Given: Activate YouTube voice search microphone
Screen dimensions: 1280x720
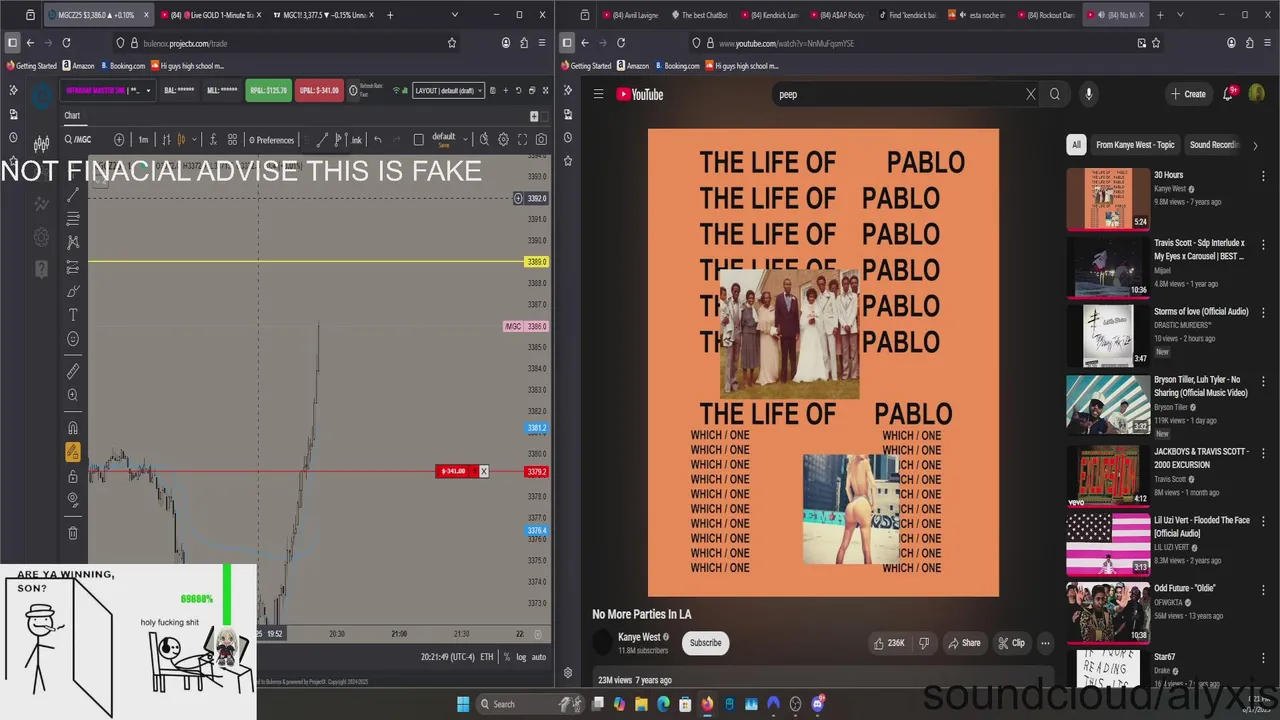Looking at the screenshot, I should 1089,94.
